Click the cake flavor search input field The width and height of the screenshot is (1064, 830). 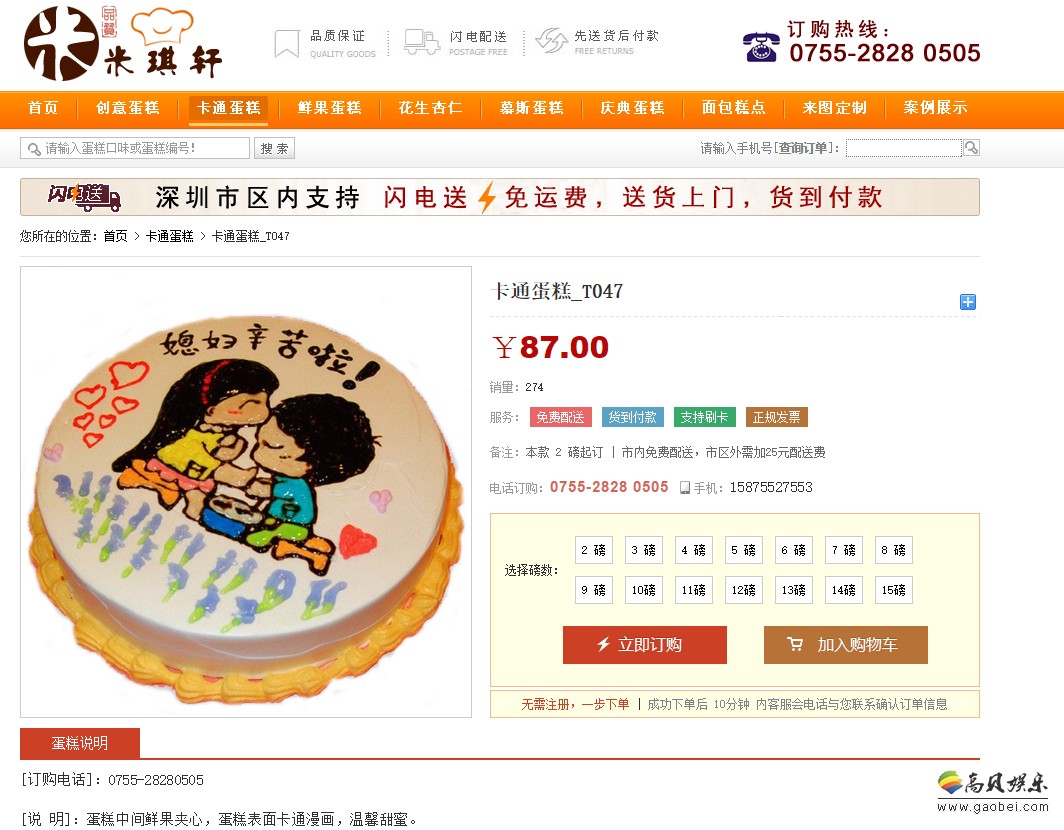(135, 148)
